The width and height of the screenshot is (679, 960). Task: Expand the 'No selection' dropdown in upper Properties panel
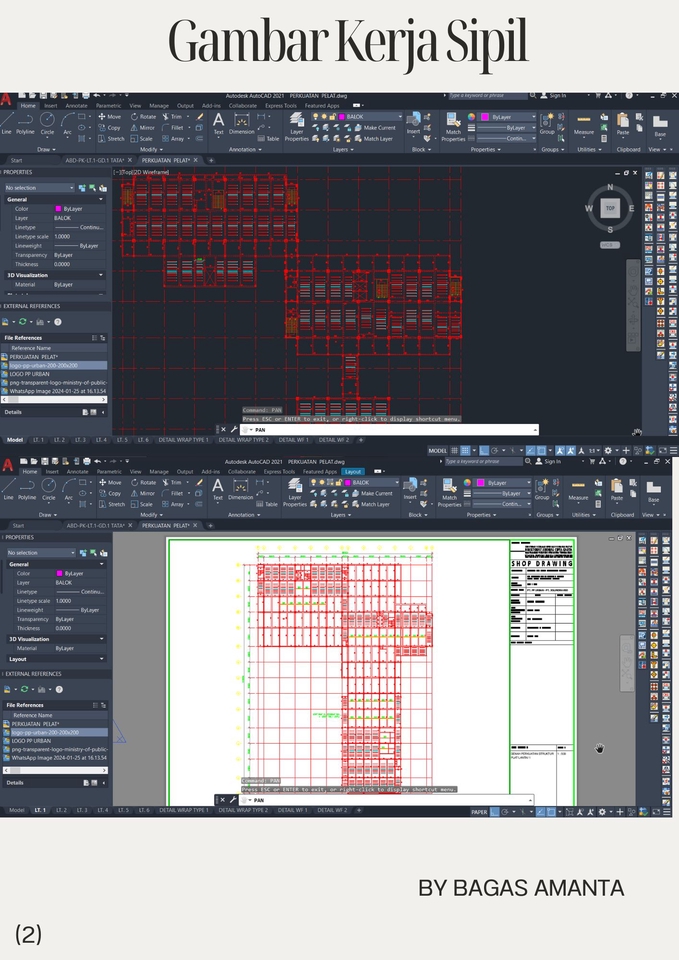[x=40, y=187]
